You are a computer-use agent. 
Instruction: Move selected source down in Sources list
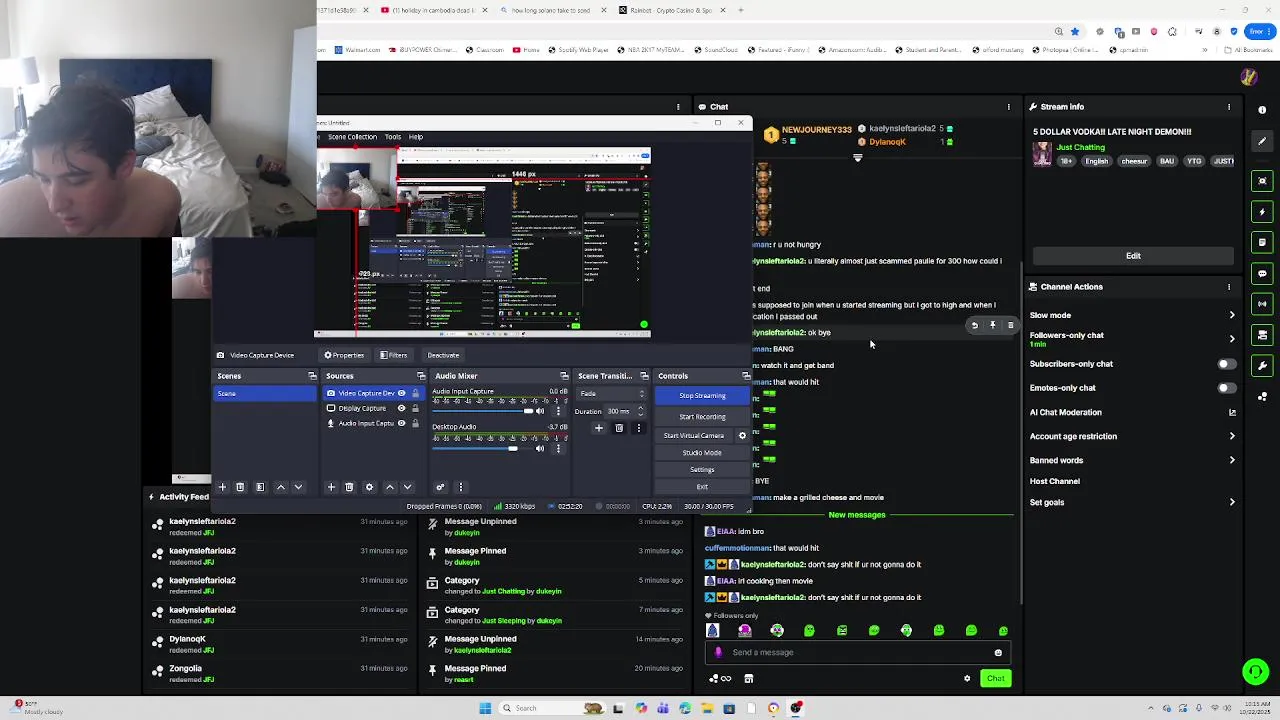coord(407,487)
